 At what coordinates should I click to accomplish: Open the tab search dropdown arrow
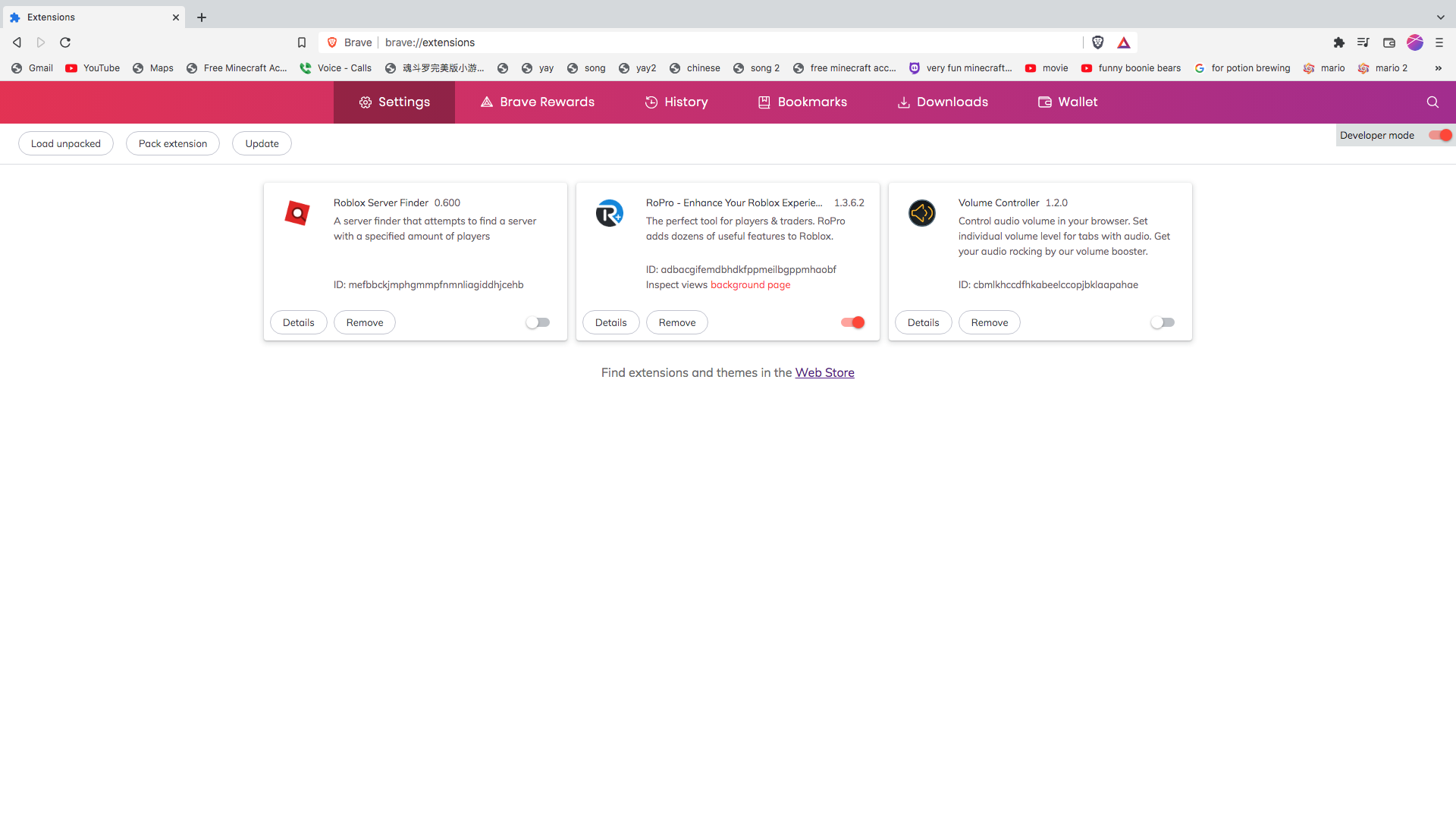point(1440,17)
